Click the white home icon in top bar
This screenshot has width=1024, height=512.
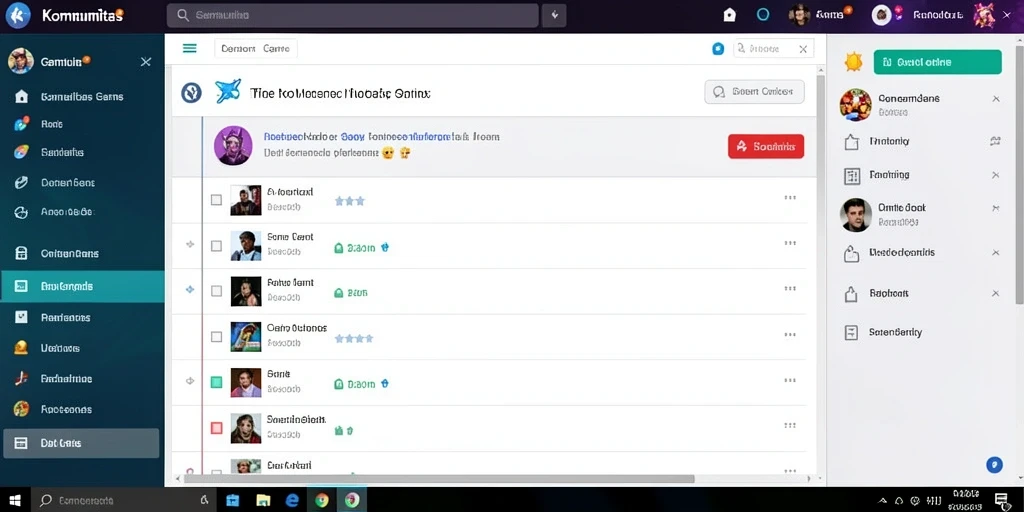coord(730,15)
